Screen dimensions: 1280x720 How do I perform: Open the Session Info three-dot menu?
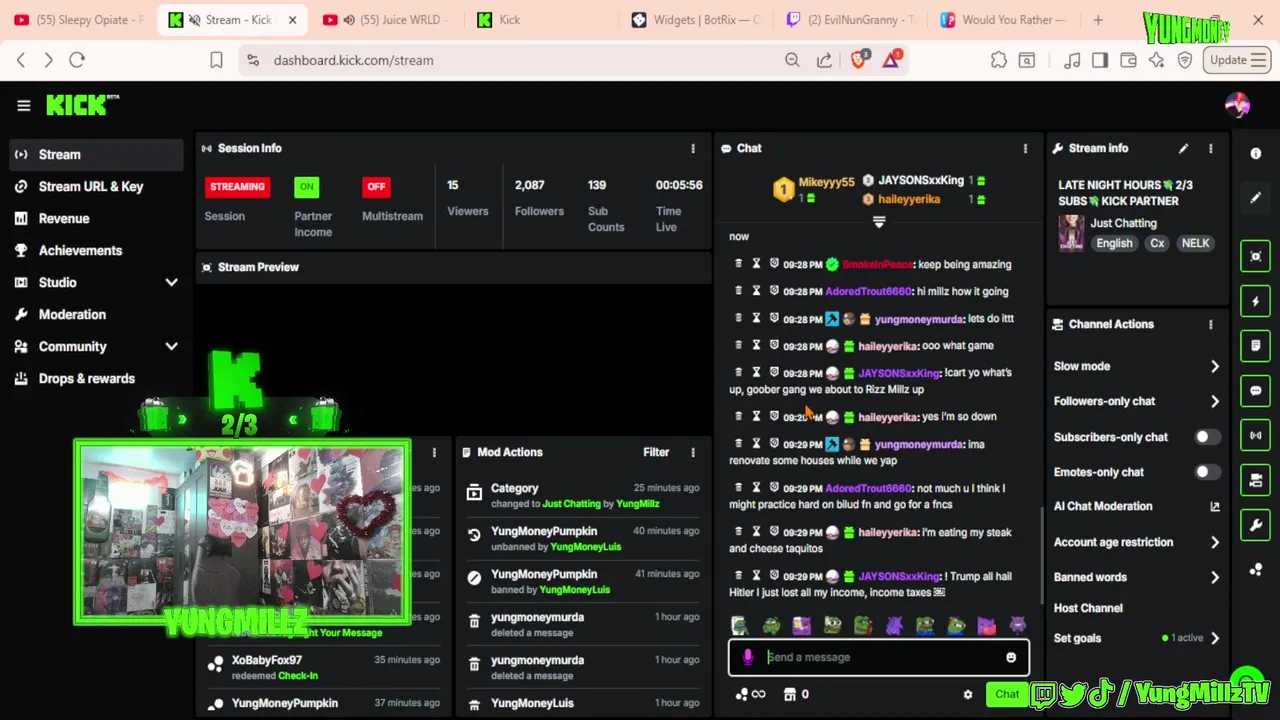pos(693,148)
